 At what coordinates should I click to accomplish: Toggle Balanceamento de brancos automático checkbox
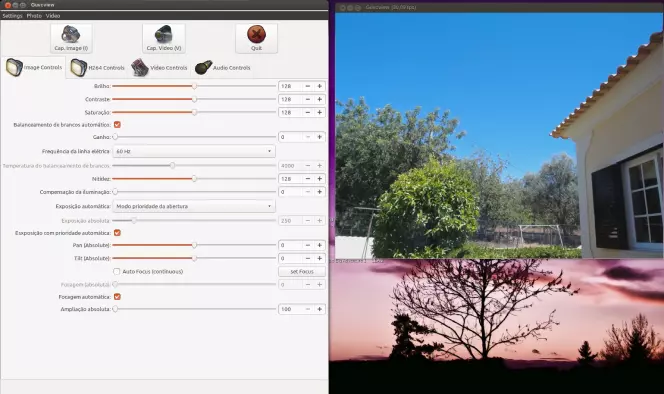point(117,125)
